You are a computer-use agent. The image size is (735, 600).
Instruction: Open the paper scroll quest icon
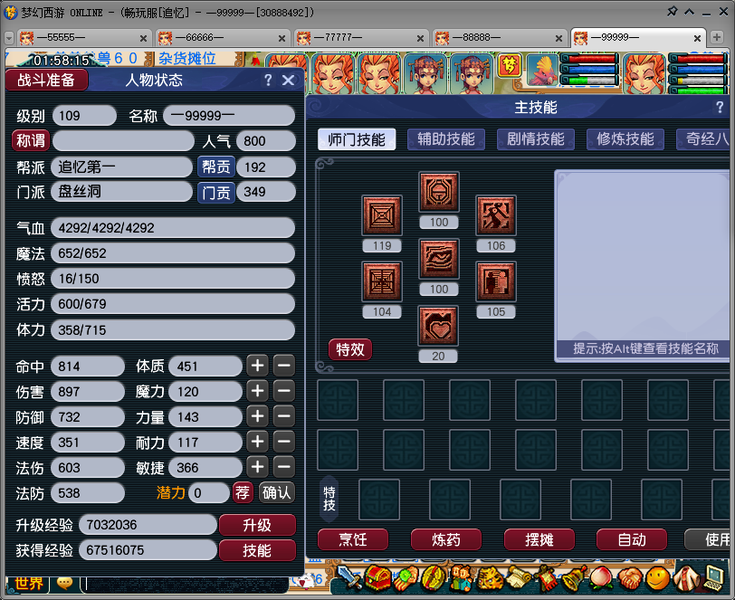click(x=518, y=578)
